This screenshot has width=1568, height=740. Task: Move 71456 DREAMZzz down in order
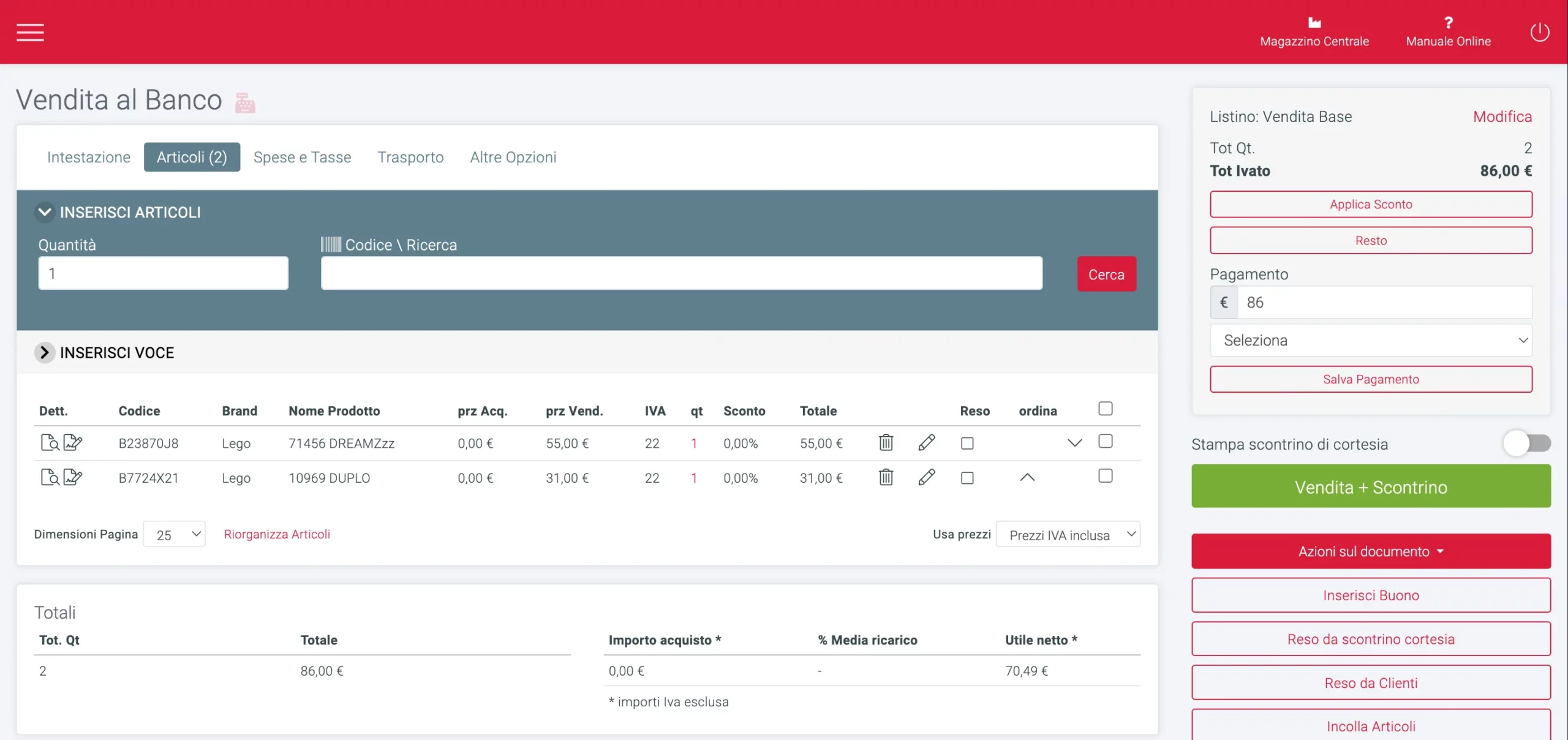click(1074, 443)
